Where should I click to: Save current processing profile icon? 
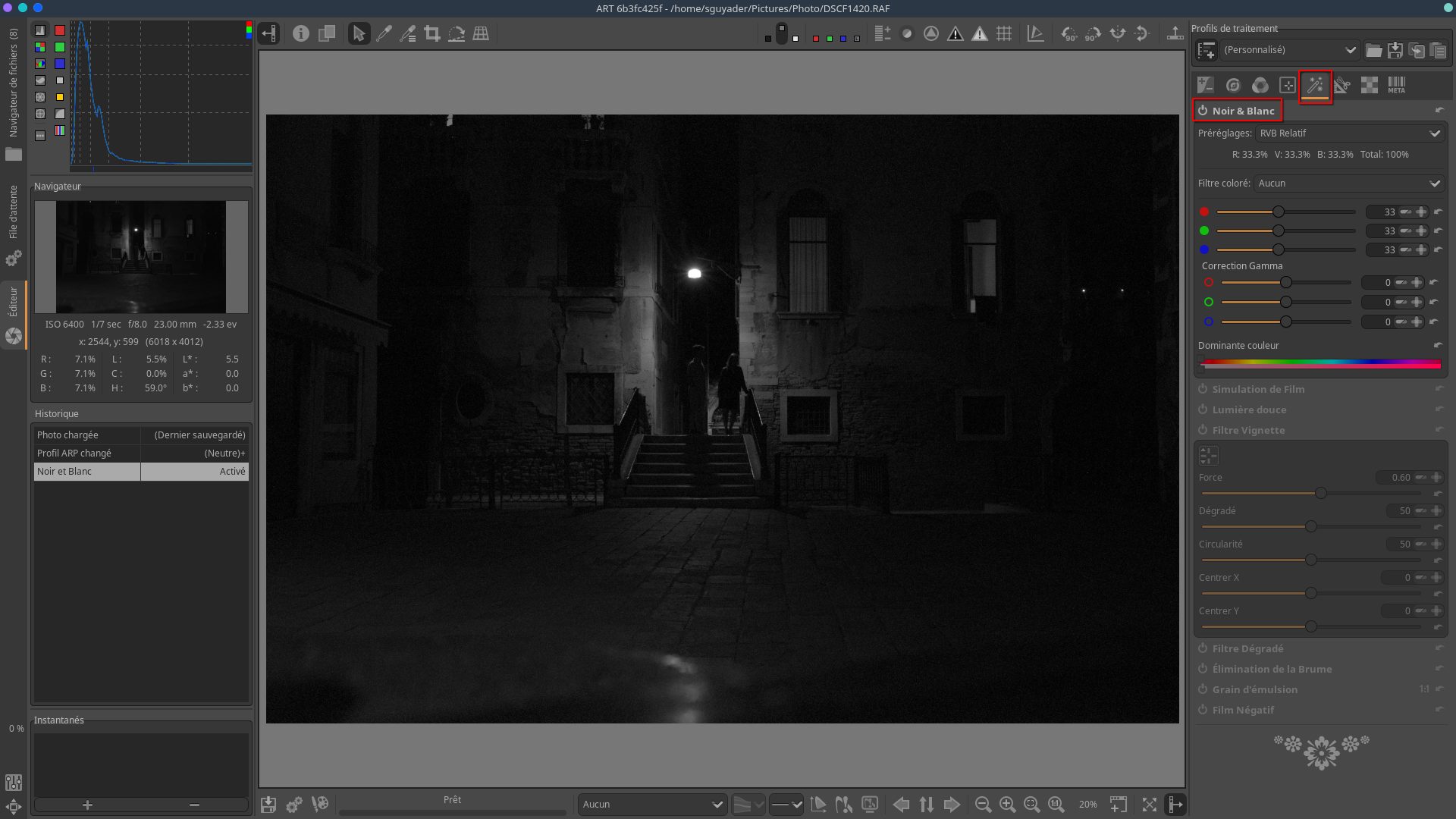click(1395, 50)
